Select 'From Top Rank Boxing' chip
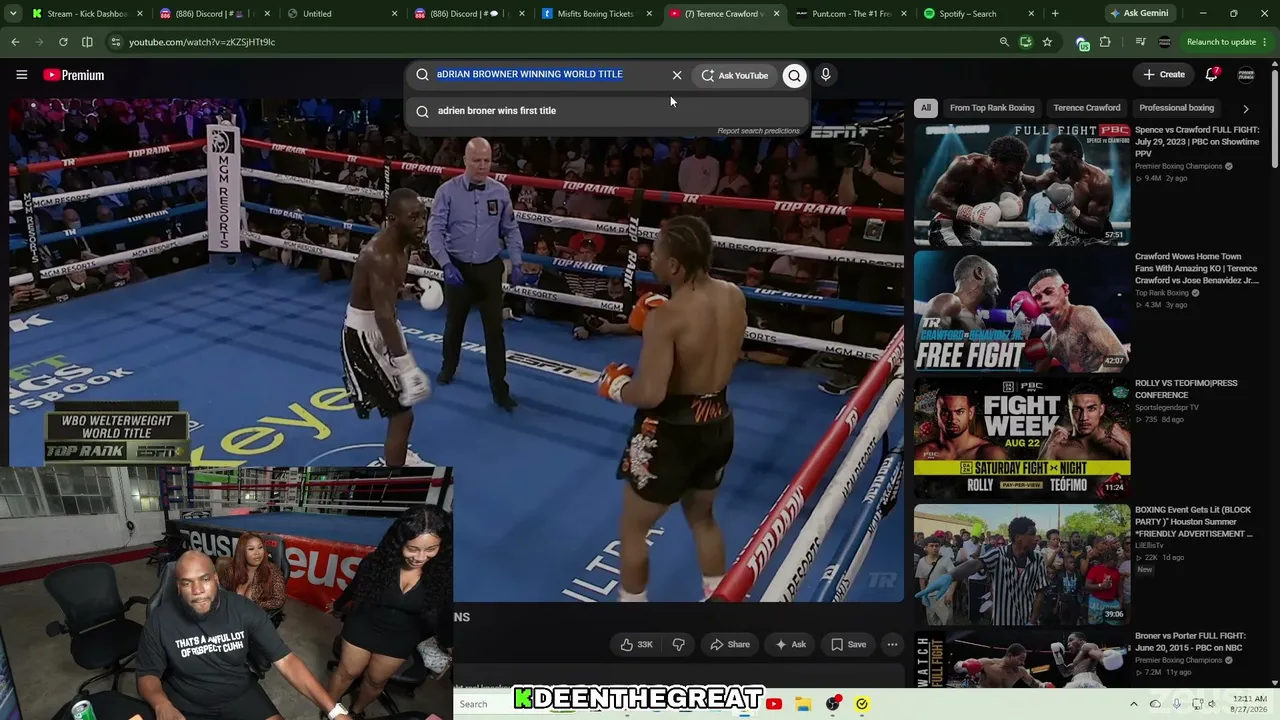 pos(992,108)
